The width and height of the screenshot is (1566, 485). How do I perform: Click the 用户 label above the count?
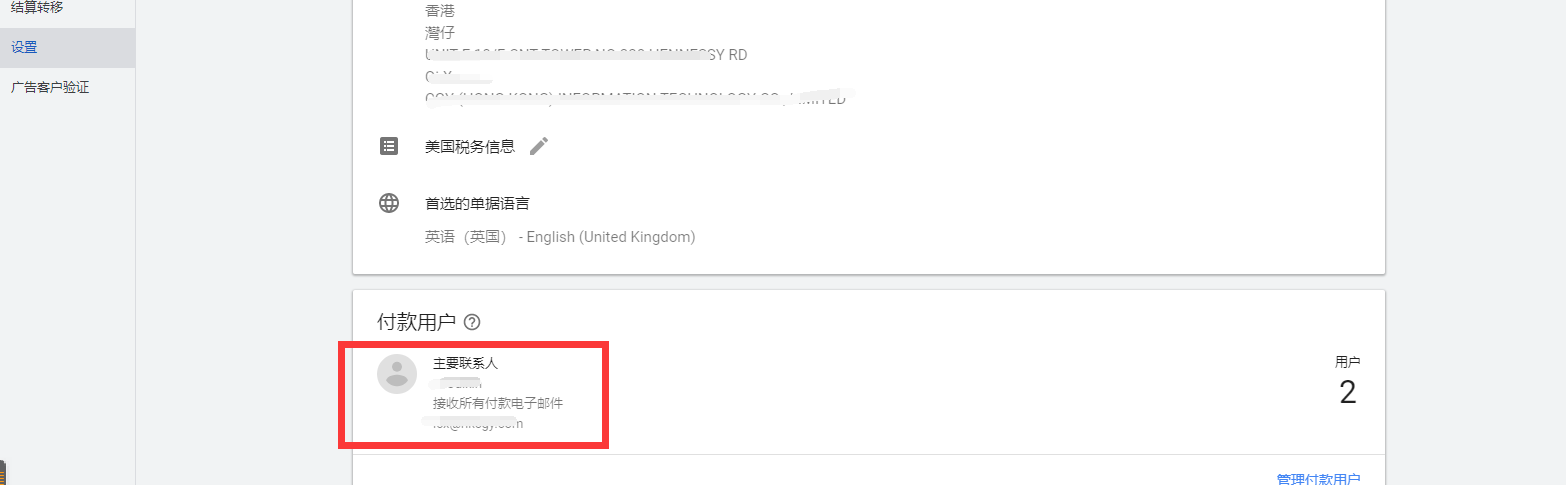click(1348, 362)
